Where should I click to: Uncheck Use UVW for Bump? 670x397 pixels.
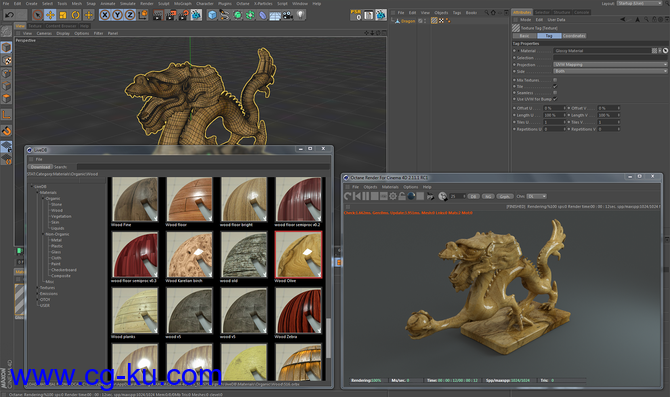coord(555,99)
